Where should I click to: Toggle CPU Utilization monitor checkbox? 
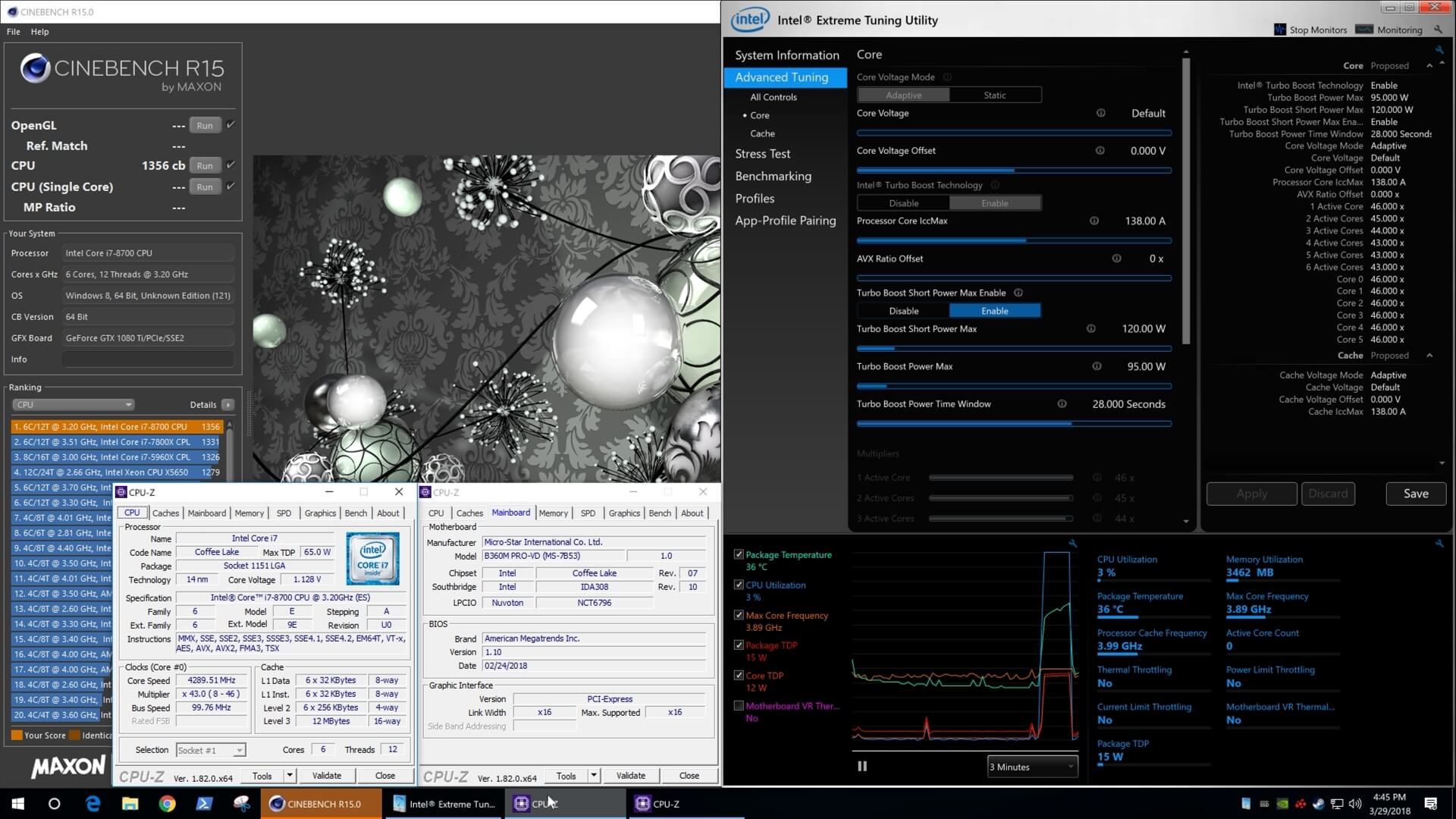point(739,585)
